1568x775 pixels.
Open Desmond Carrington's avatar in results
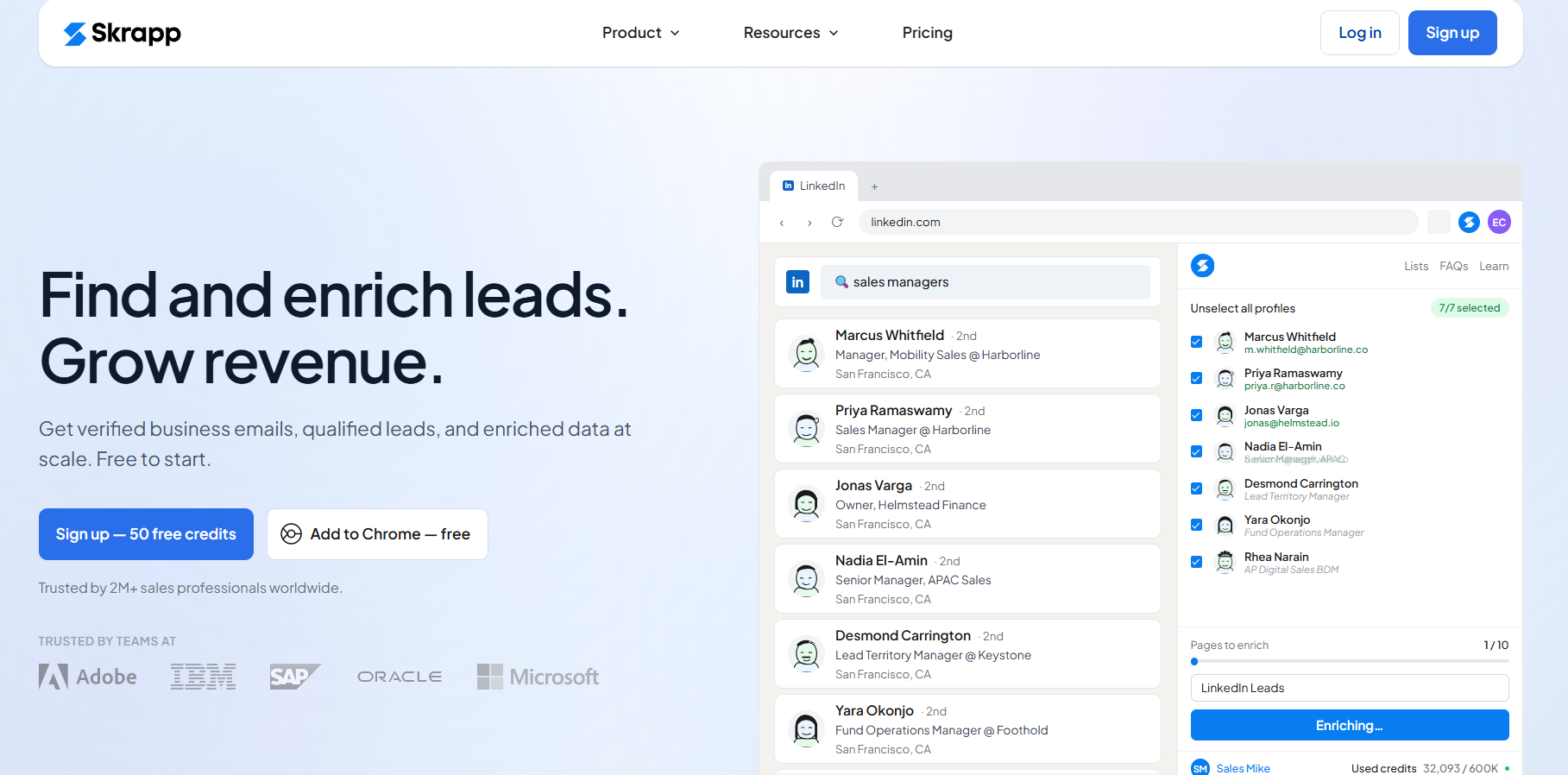807,654
